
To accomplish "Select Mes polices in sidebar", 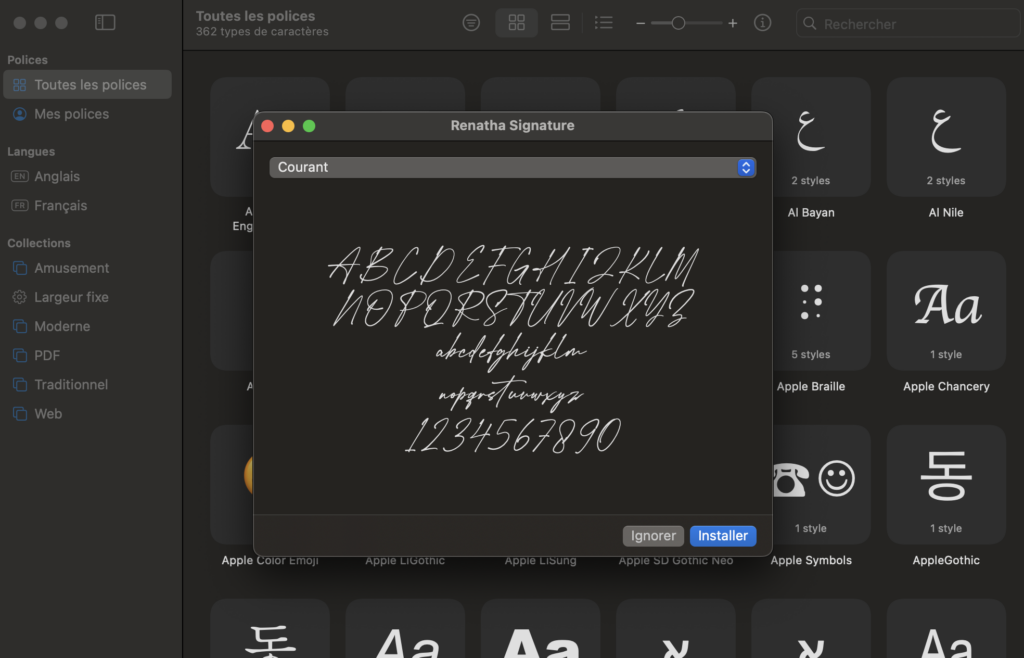I will tap(71, 114).
